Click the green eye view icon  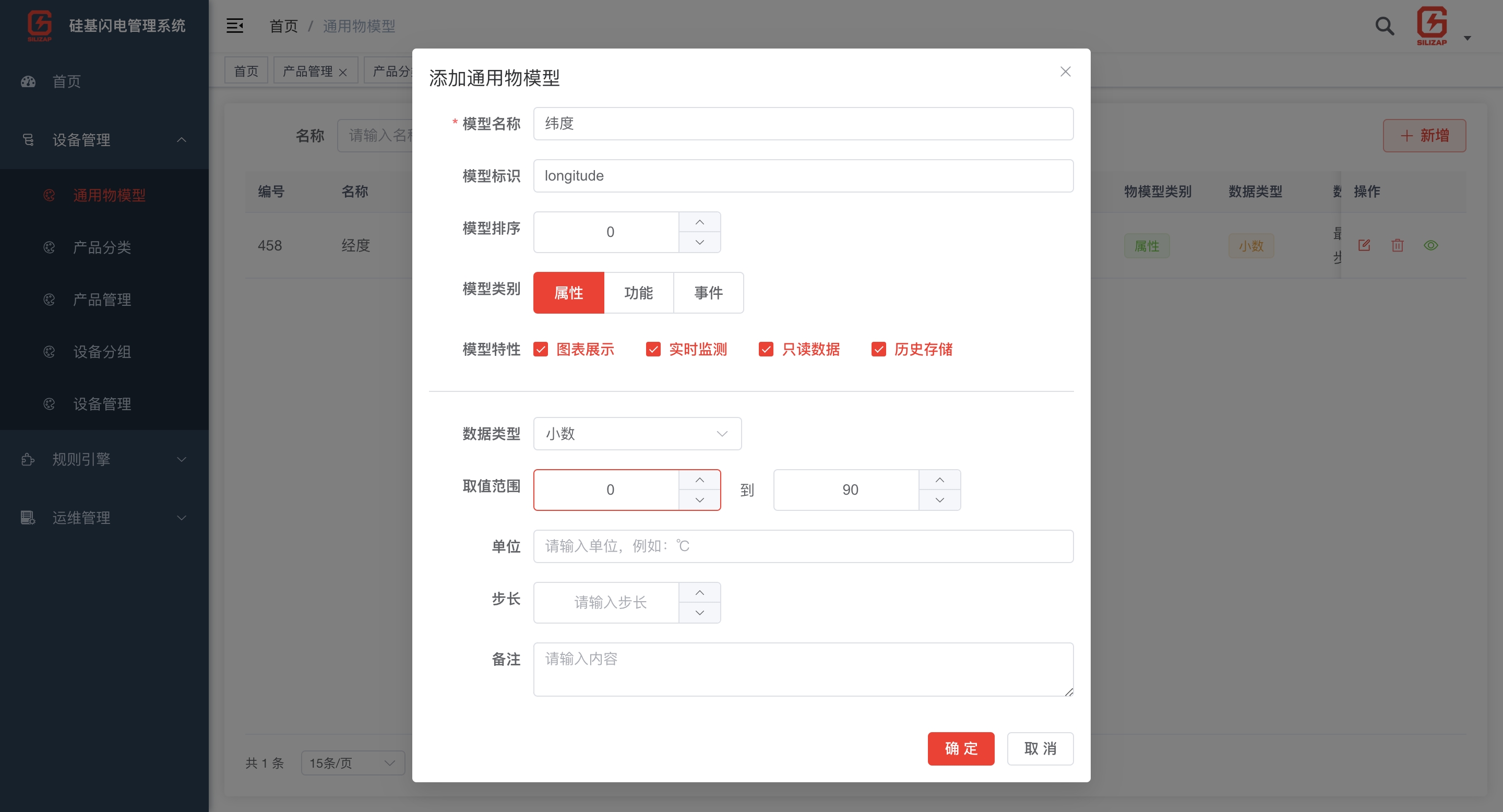click(1430, 246)
